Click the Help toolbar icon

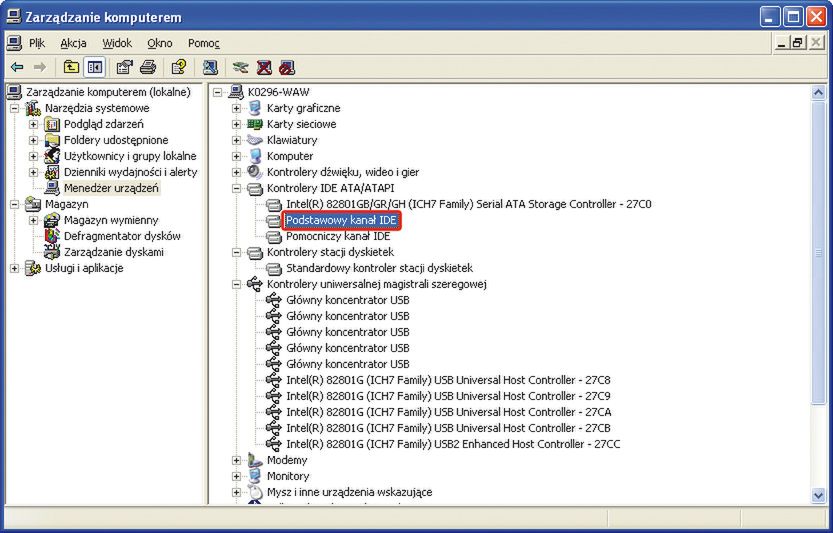pyautogui.click(x=179, y=67)
